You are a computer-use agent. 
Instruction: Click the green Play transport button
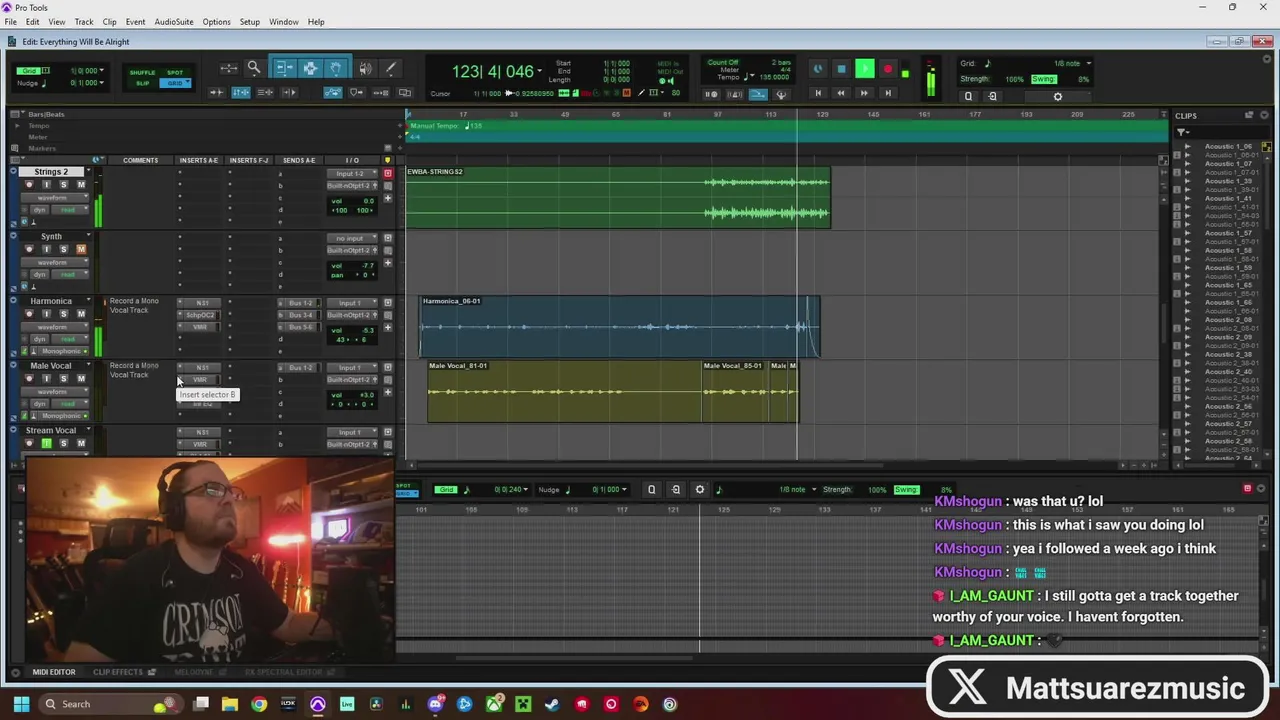[865, 69]
